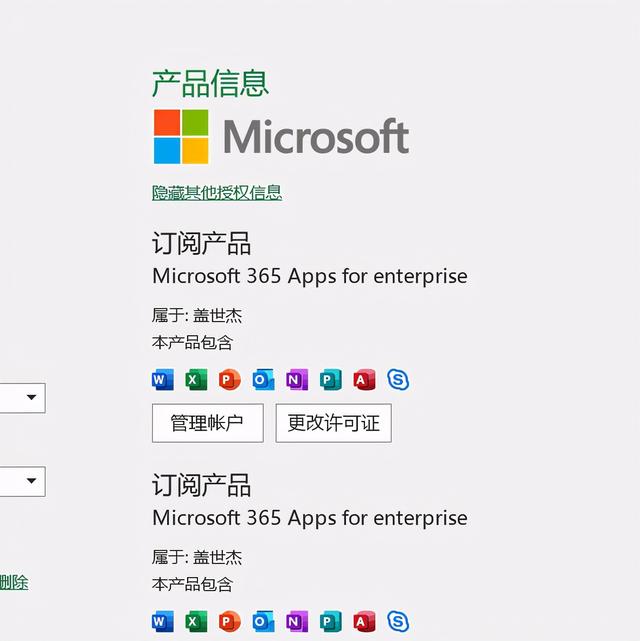640x641 pixels.
Task: Click the 删除 link at left edge
Action: point(14,582)
